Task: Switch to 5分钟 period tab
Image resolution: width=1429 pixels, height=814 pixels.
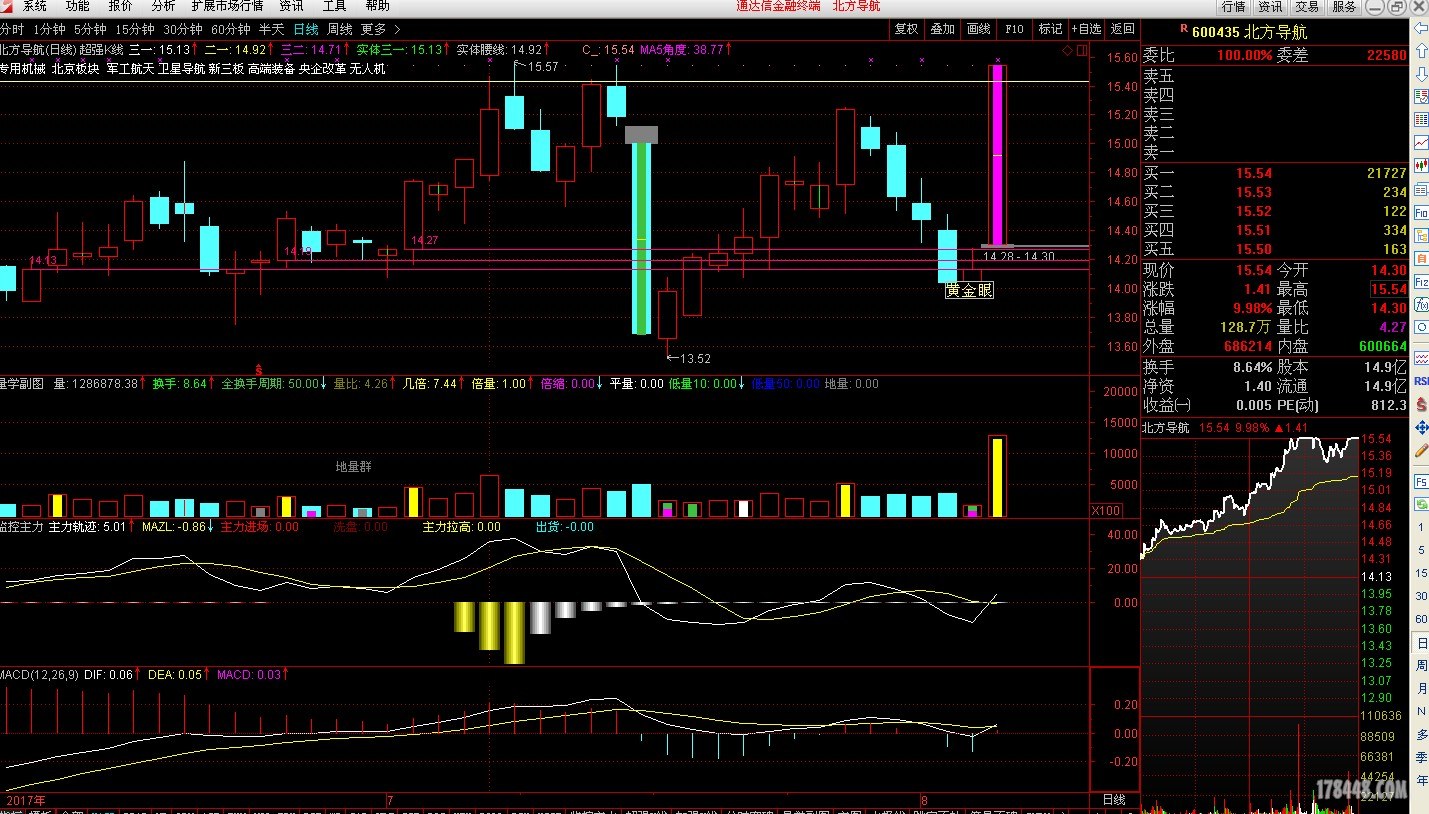Action: (x=90, y=29)
